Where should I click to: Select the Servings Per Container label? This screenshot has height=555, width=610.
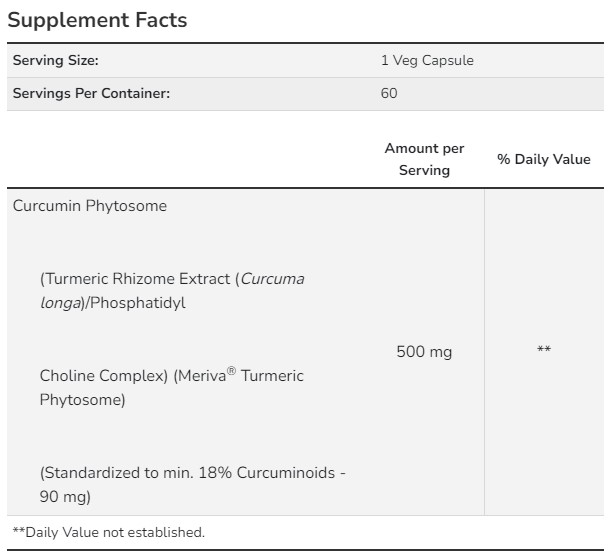point(90,93)
